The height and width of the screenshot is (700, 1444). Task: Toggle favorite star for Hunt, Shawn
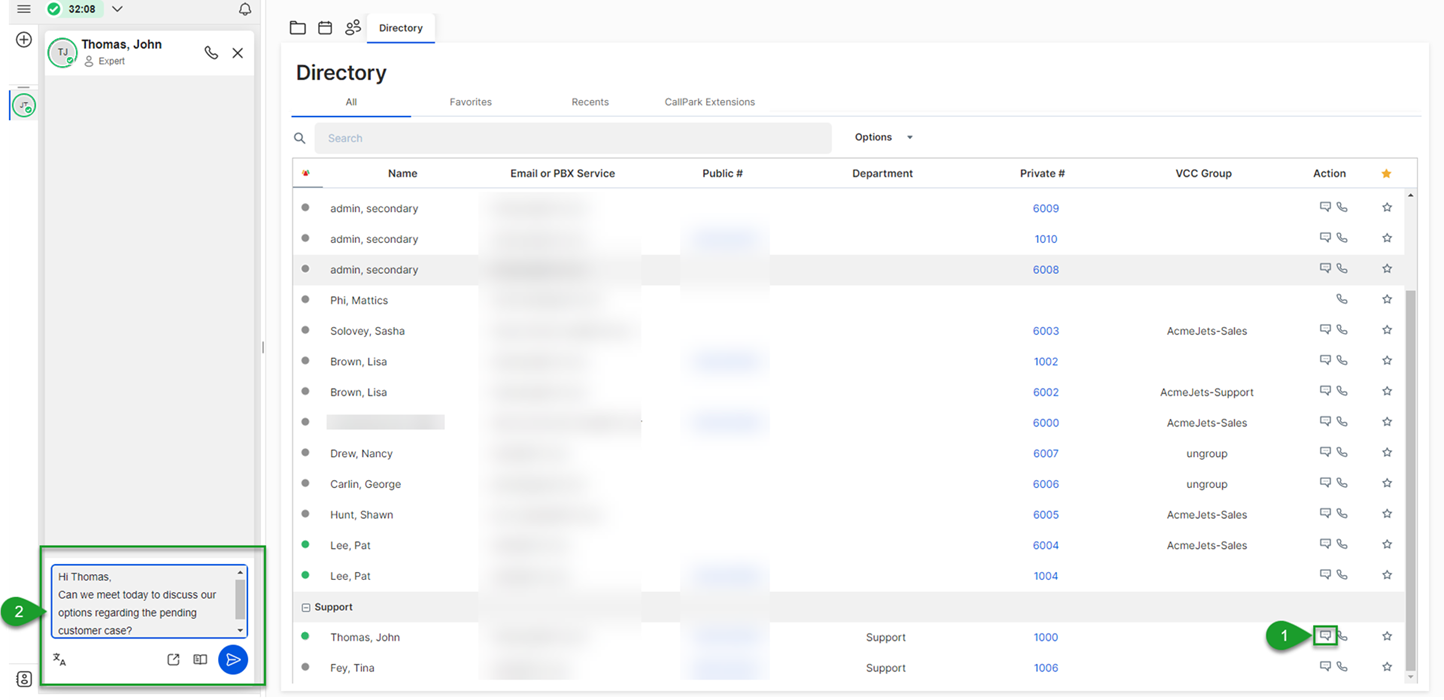pyautogui.click(x=1387, y=514)
